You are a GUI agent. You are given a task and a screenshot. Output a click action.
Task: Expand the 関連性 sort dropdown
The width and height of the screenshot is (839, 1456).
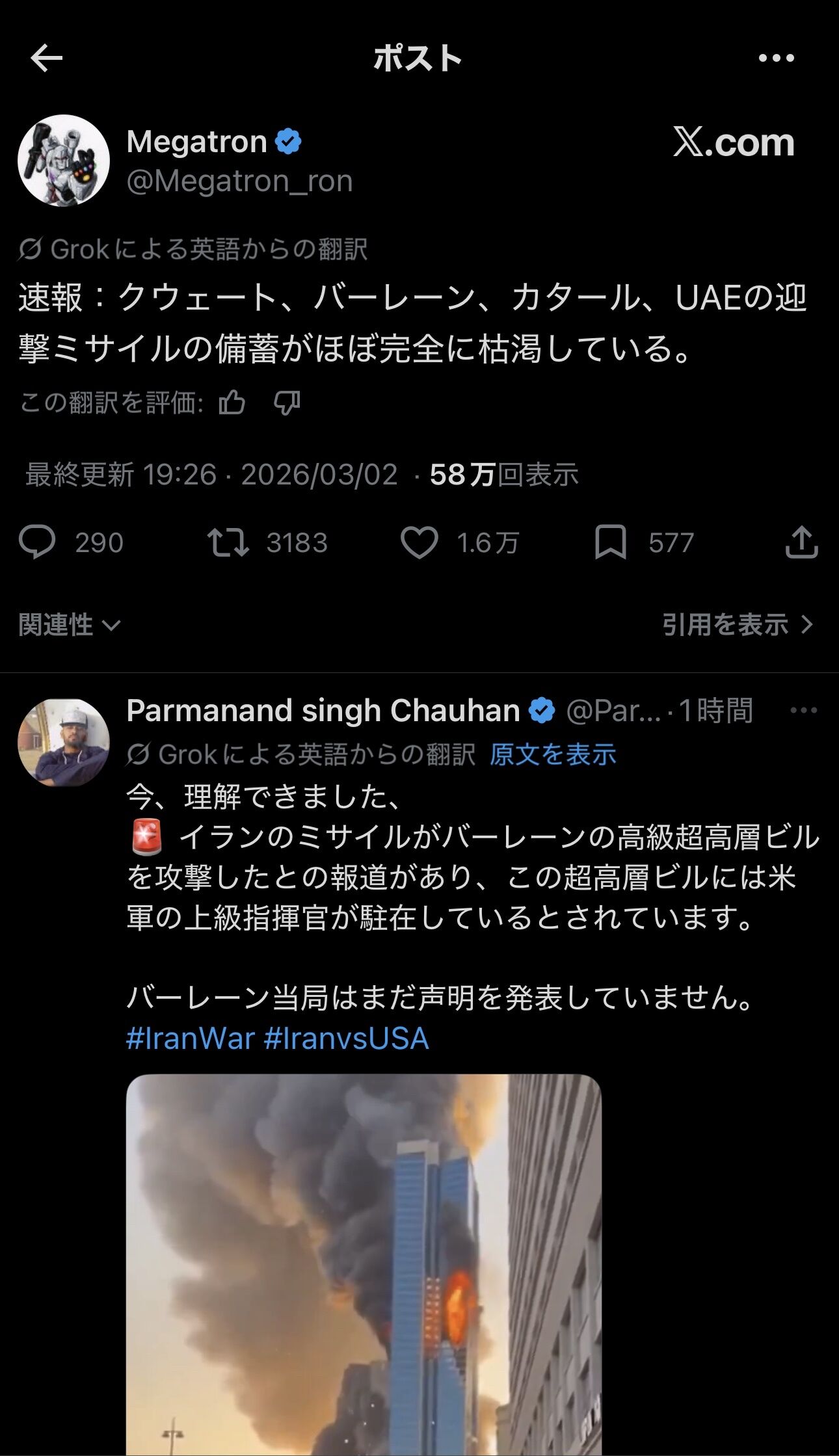click(70, 625)
